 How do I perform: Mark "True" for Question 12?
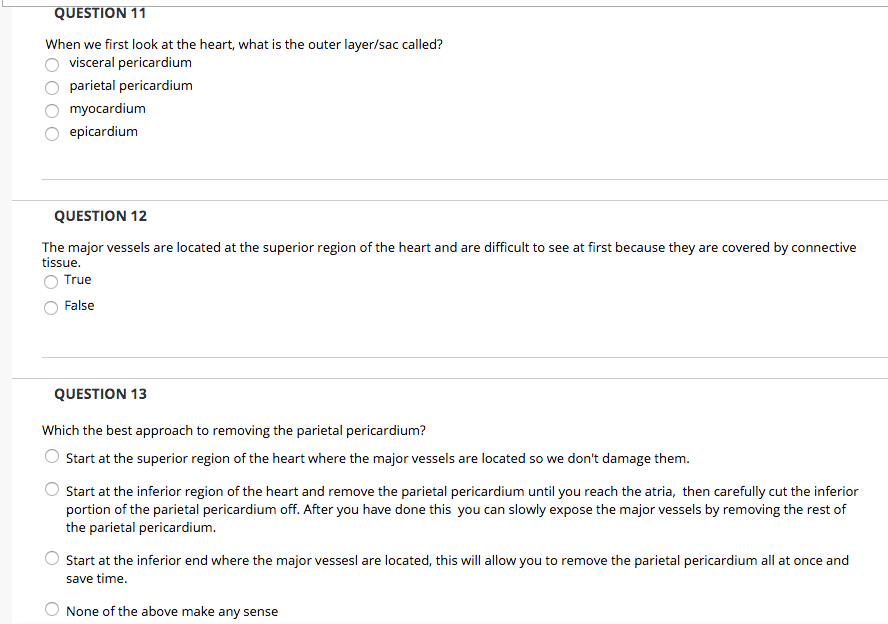pos(50,281)
